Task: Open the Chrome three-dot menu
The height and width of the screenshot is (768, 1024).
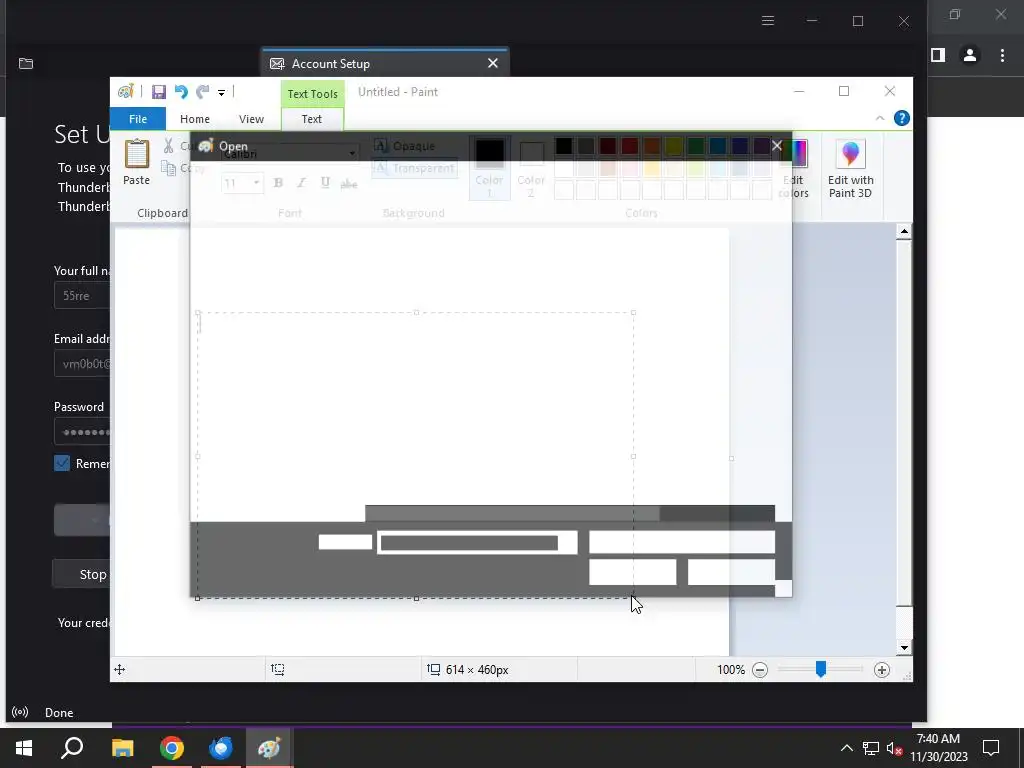Action: [x=1002, y=56]
